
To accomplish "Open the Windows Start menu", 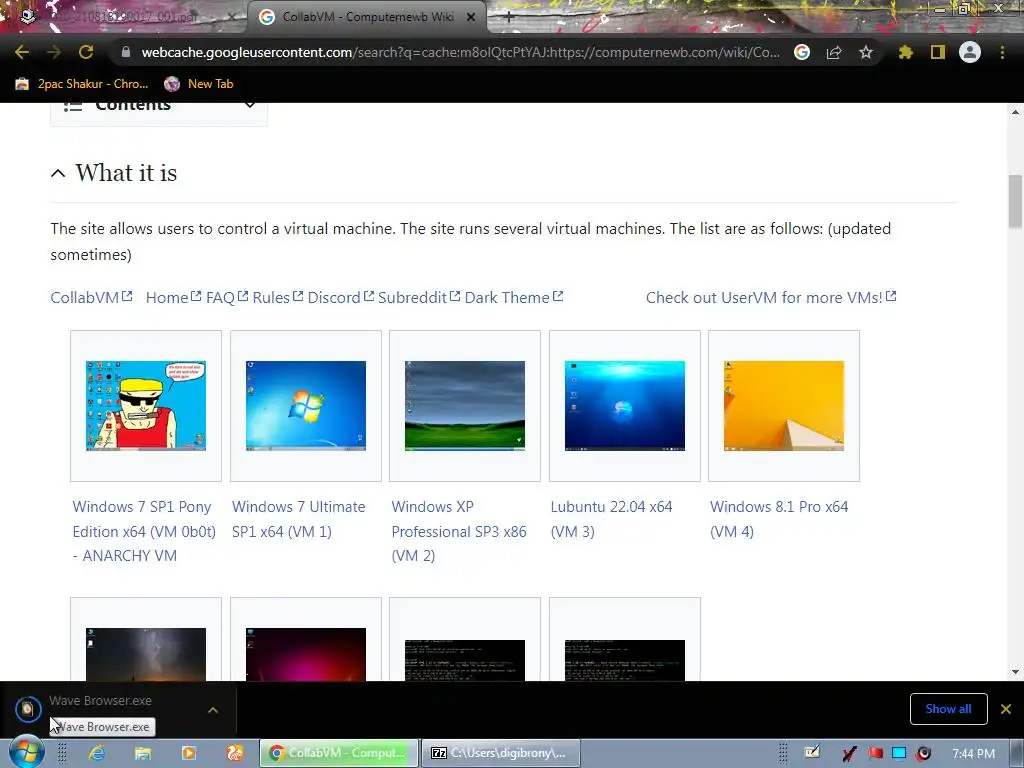I will point(26,753).
